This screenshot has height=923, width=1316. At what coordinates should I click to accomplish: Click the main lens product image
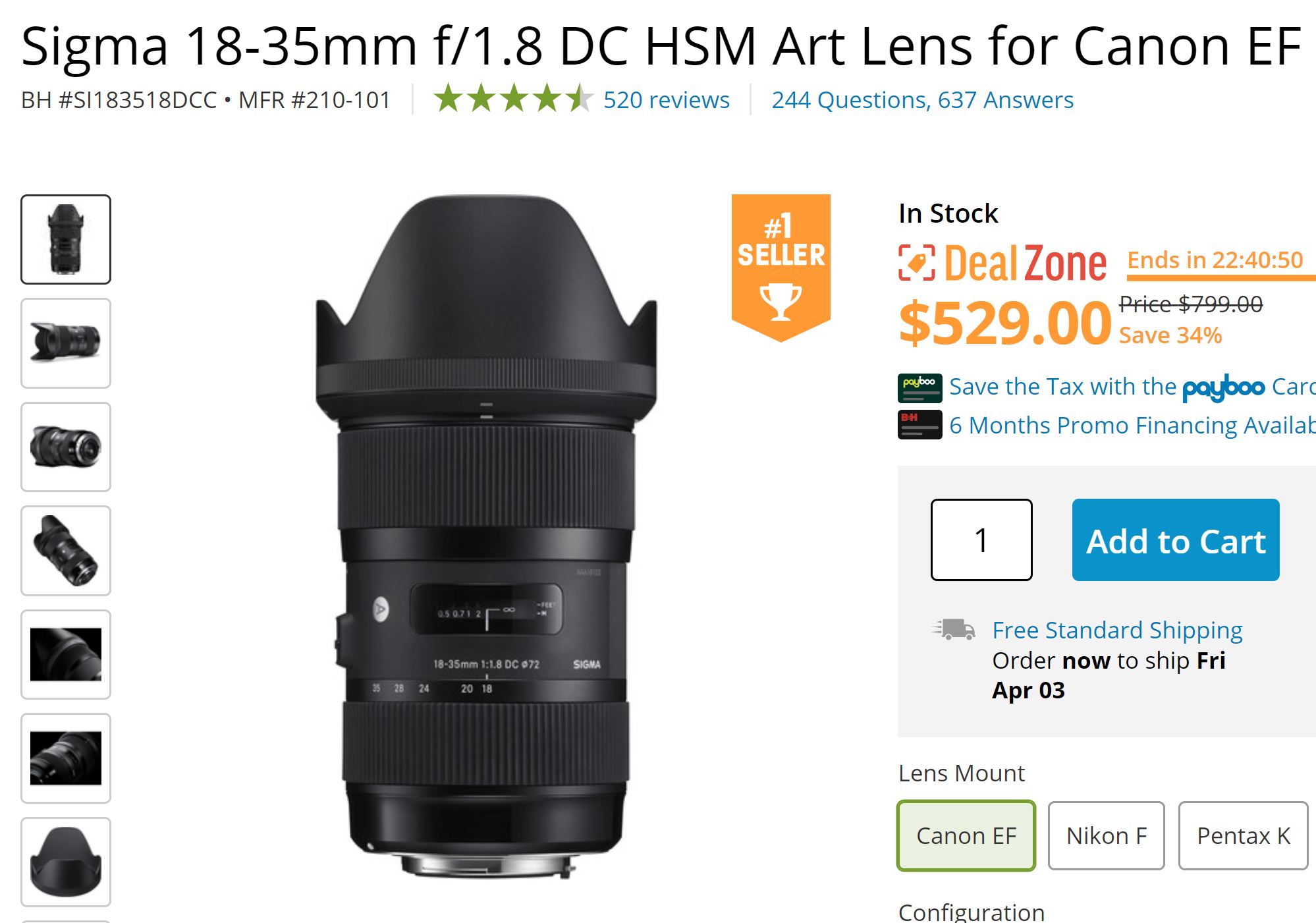click(486, 536)
